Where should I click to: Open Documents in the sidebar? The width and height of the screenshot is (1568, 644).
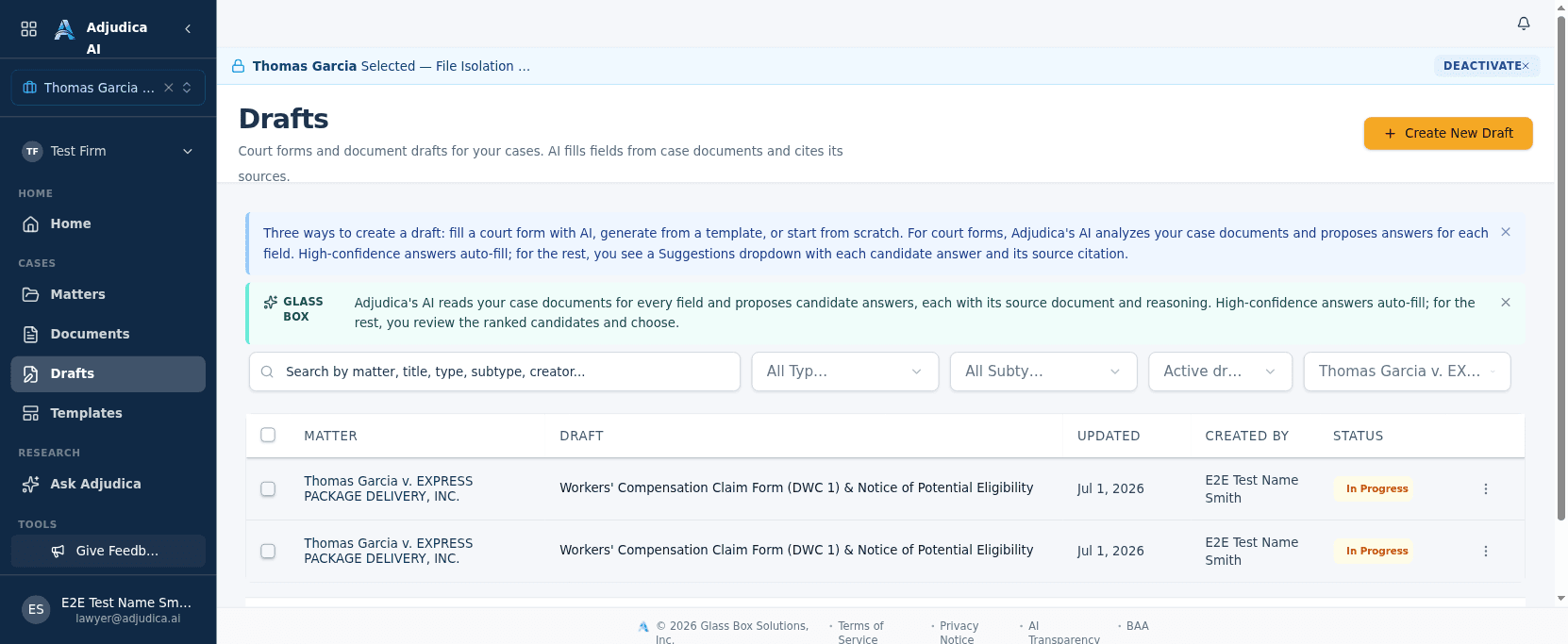pos(108,334)
